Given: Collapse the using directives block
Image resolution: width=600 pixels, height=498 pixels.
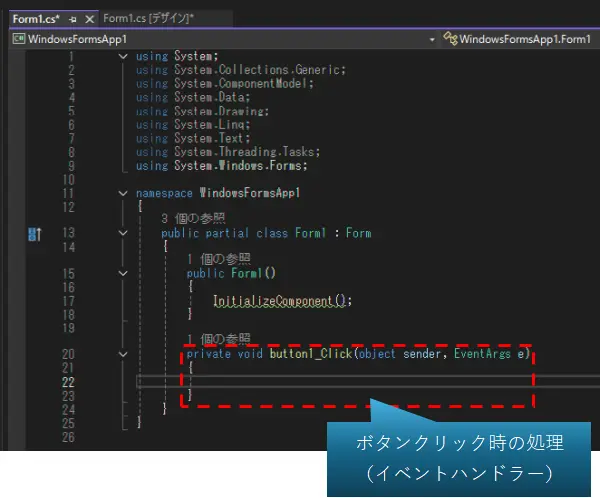Looking at the screenshot, I should 123,57.
